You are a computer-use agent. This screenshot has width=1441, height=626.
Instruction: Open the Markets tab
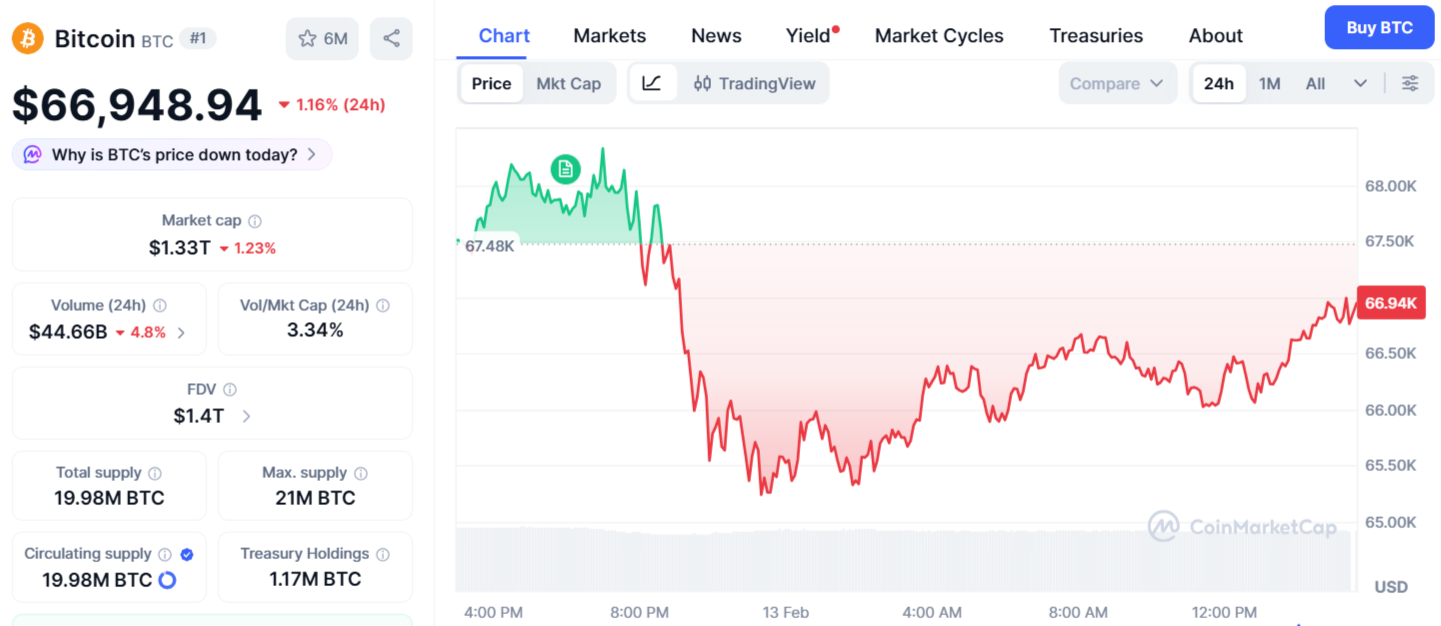(x=609, y=36)
